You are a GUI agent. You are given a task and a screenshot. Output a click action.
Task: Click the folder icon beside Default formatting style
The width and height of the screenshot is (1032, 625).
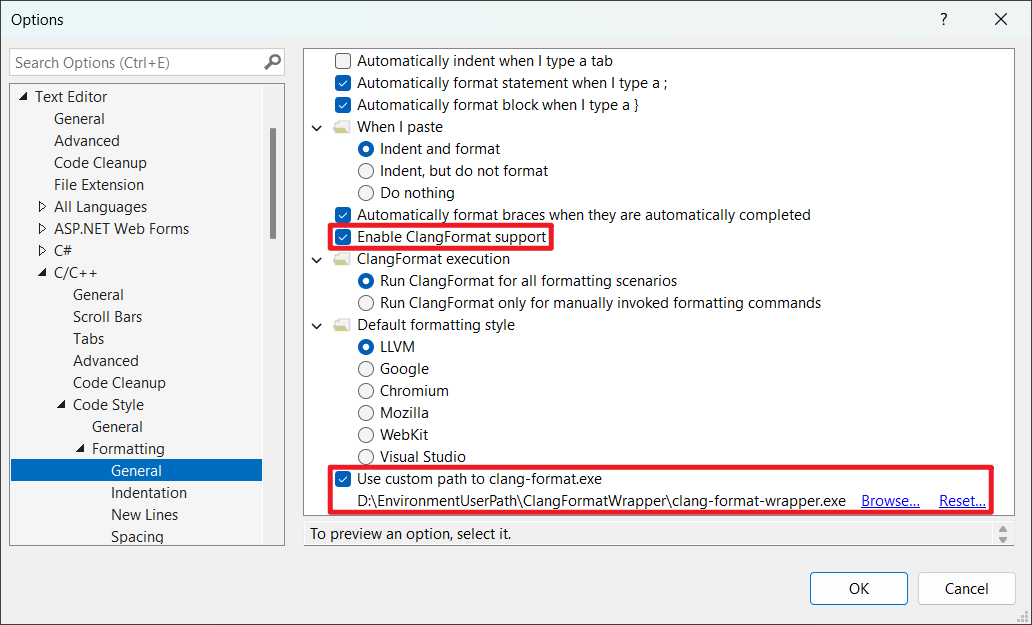point(342,325)
